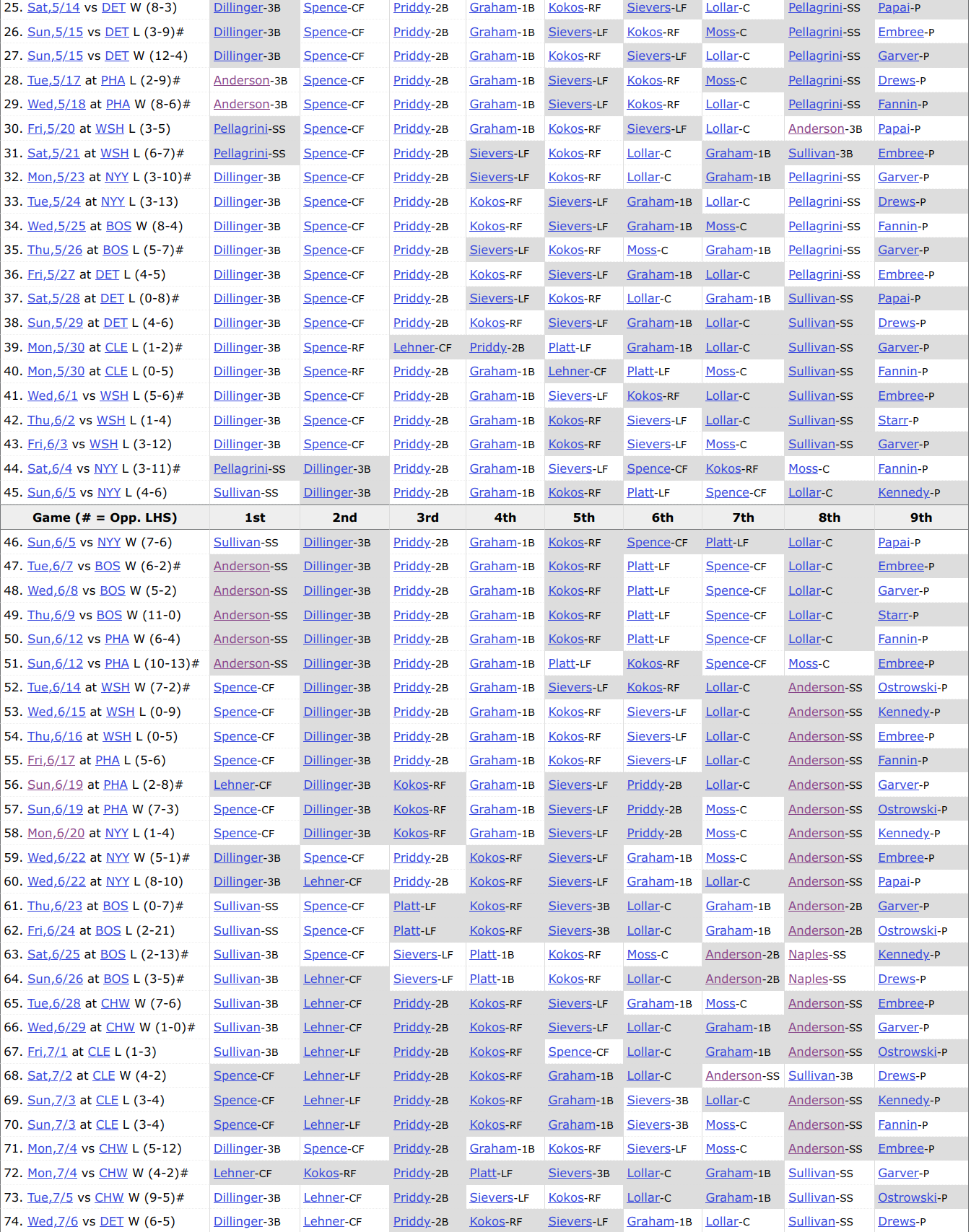
Task: Open Sievers-LF batting 4th in game 73
Action: (492, 1198)
